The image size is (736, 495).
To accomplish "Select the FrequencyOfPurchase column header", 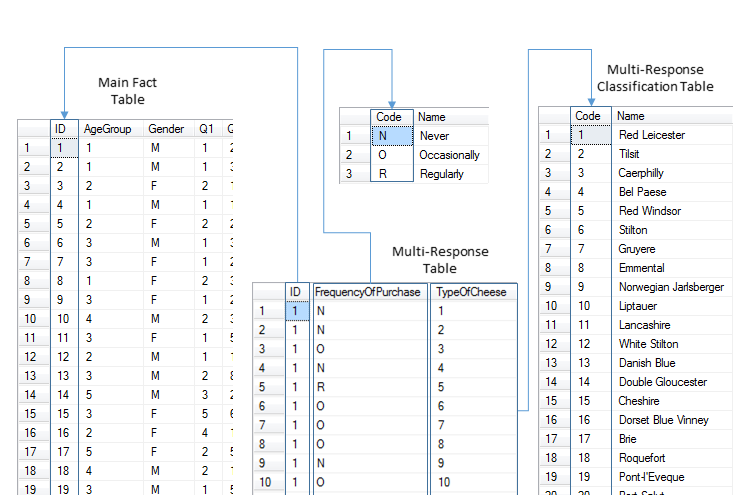I will coord(369,292).
